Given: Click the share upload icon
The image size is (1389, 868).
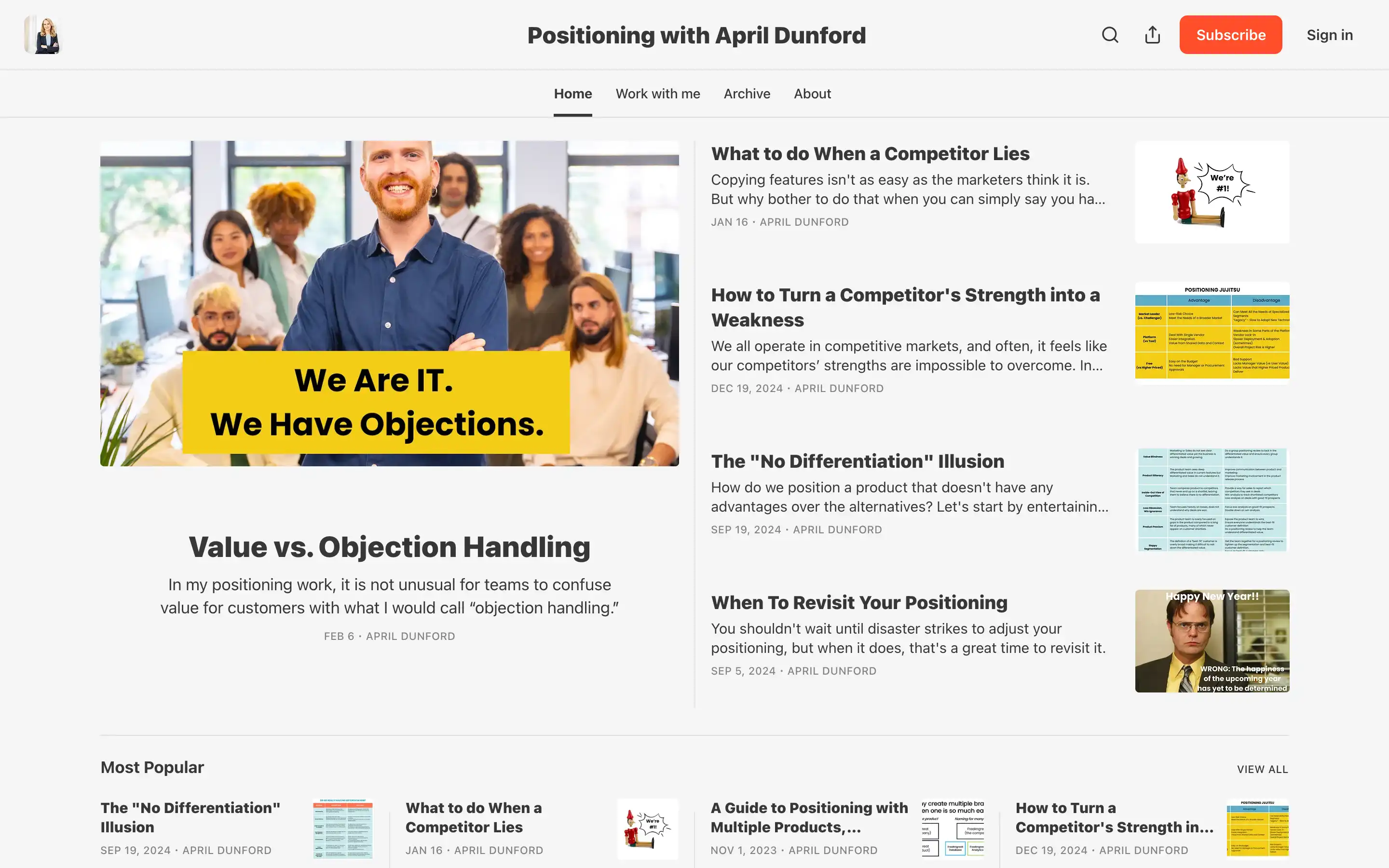Looking at the screenshot, I should pos(1152,35).
